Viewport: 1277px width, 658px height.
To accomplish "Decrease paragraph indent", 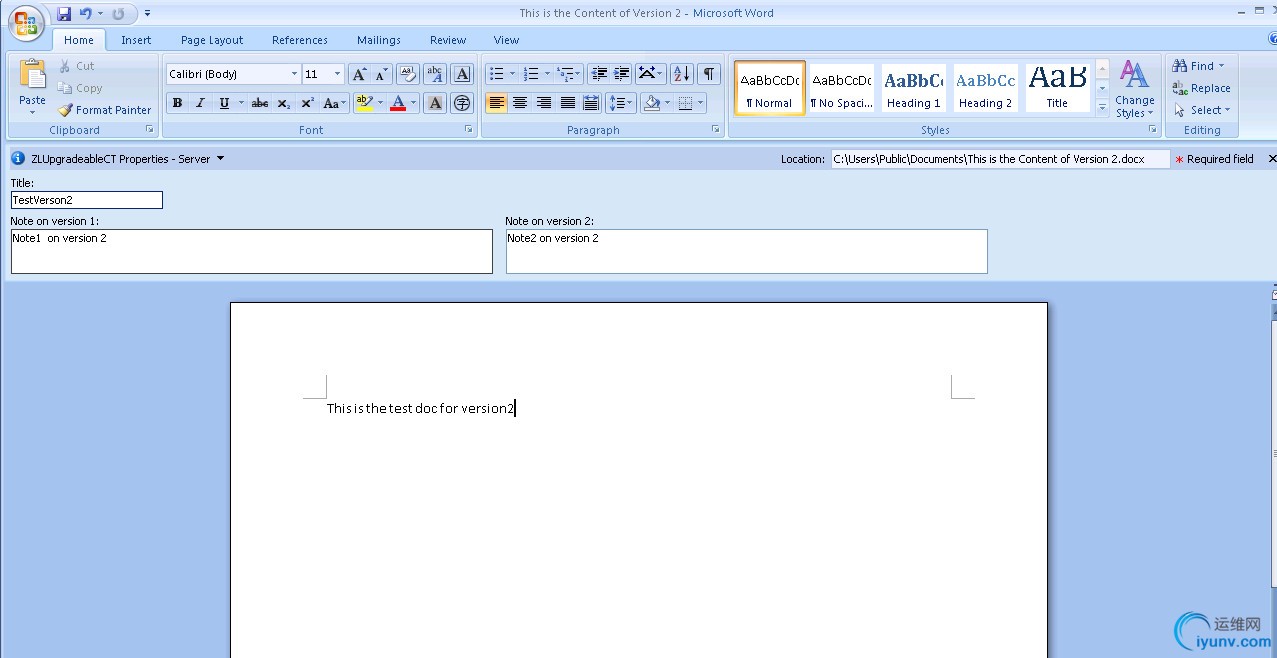I will pos(599,74).
